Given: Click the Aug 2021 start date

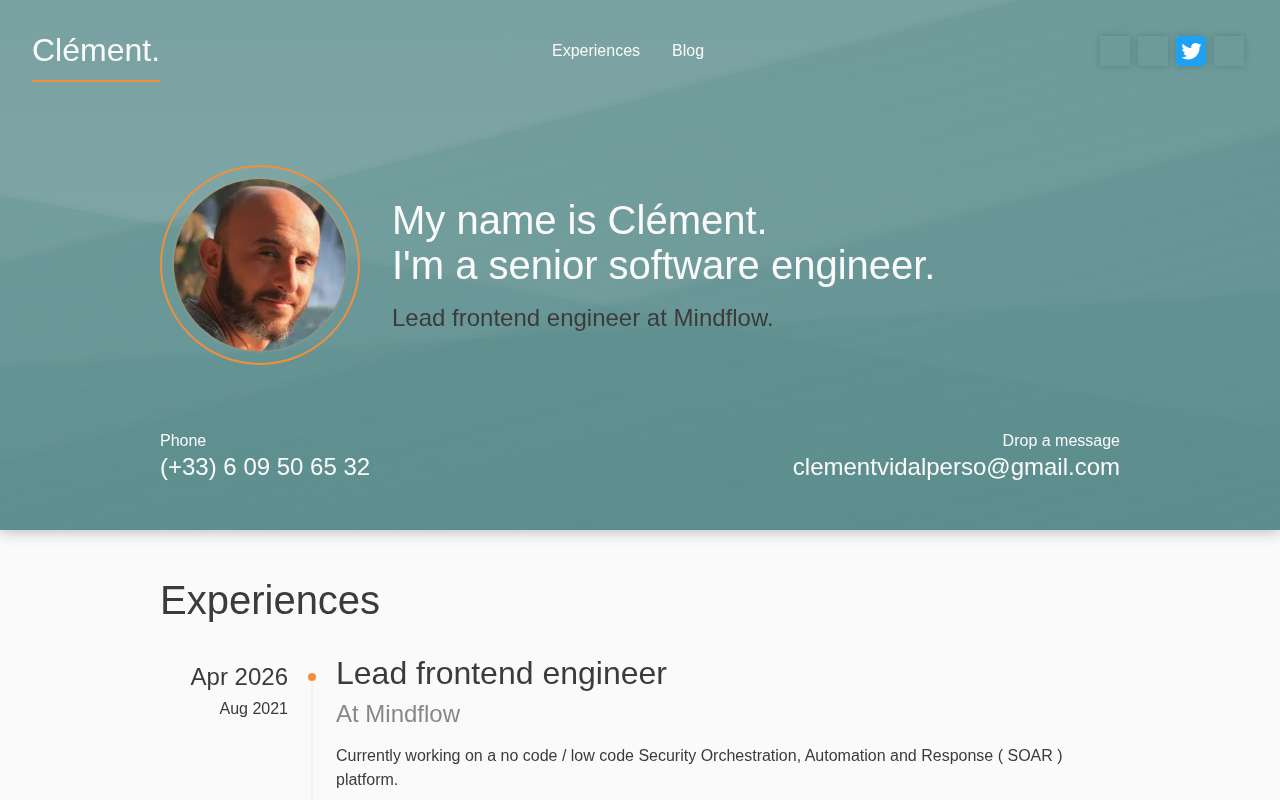Looking at the screenshot, I should 254,709.
